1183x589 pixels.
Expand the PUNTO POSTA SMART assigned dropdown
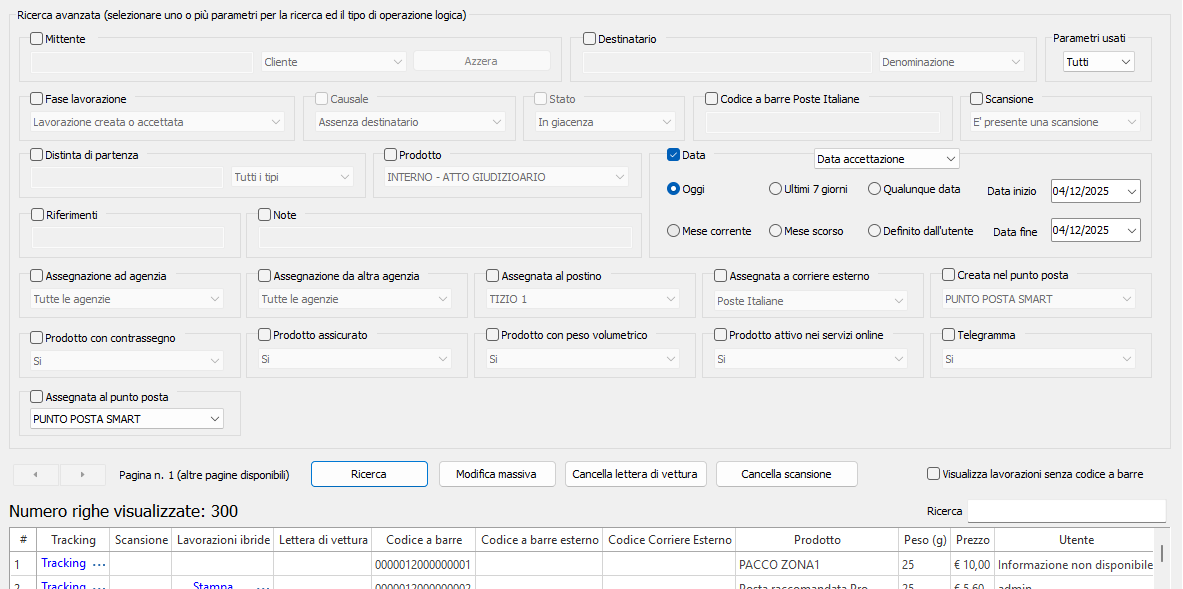(x=214, y=419)
